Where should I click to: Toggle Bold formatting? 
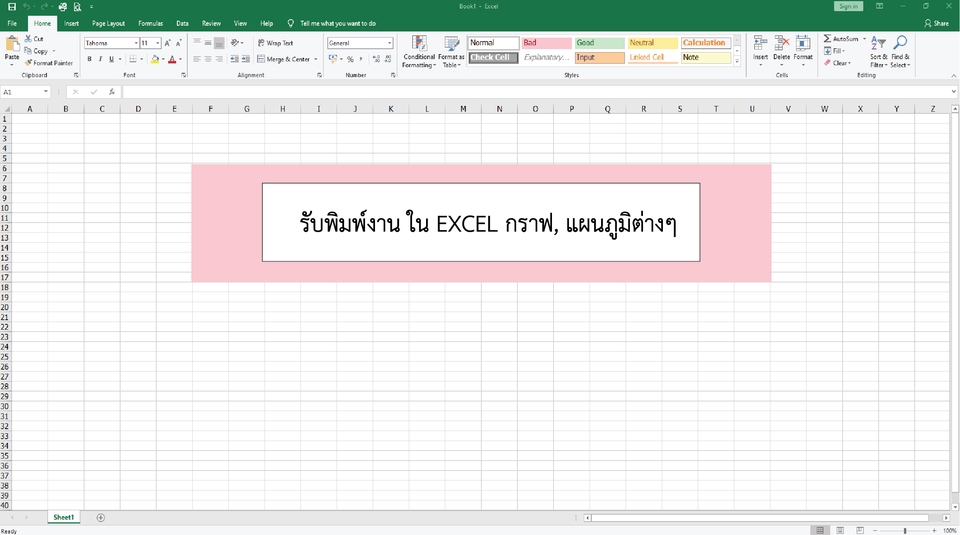tap(89, 59)
